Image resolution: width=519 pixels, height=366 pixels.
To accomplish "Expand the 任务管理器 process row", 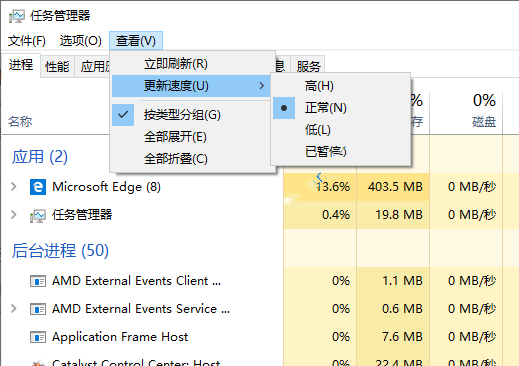I will (14, 215).
